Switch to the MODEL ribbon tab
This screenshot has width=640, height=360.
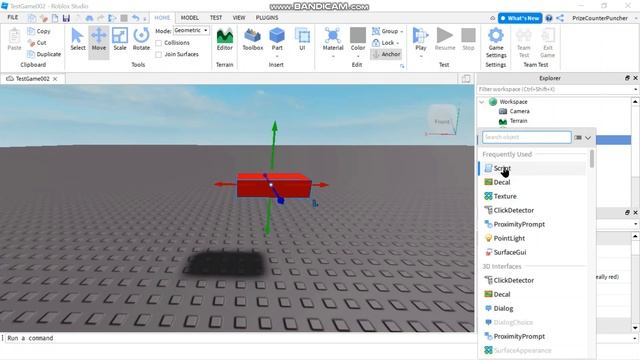[x=190, y=18]
